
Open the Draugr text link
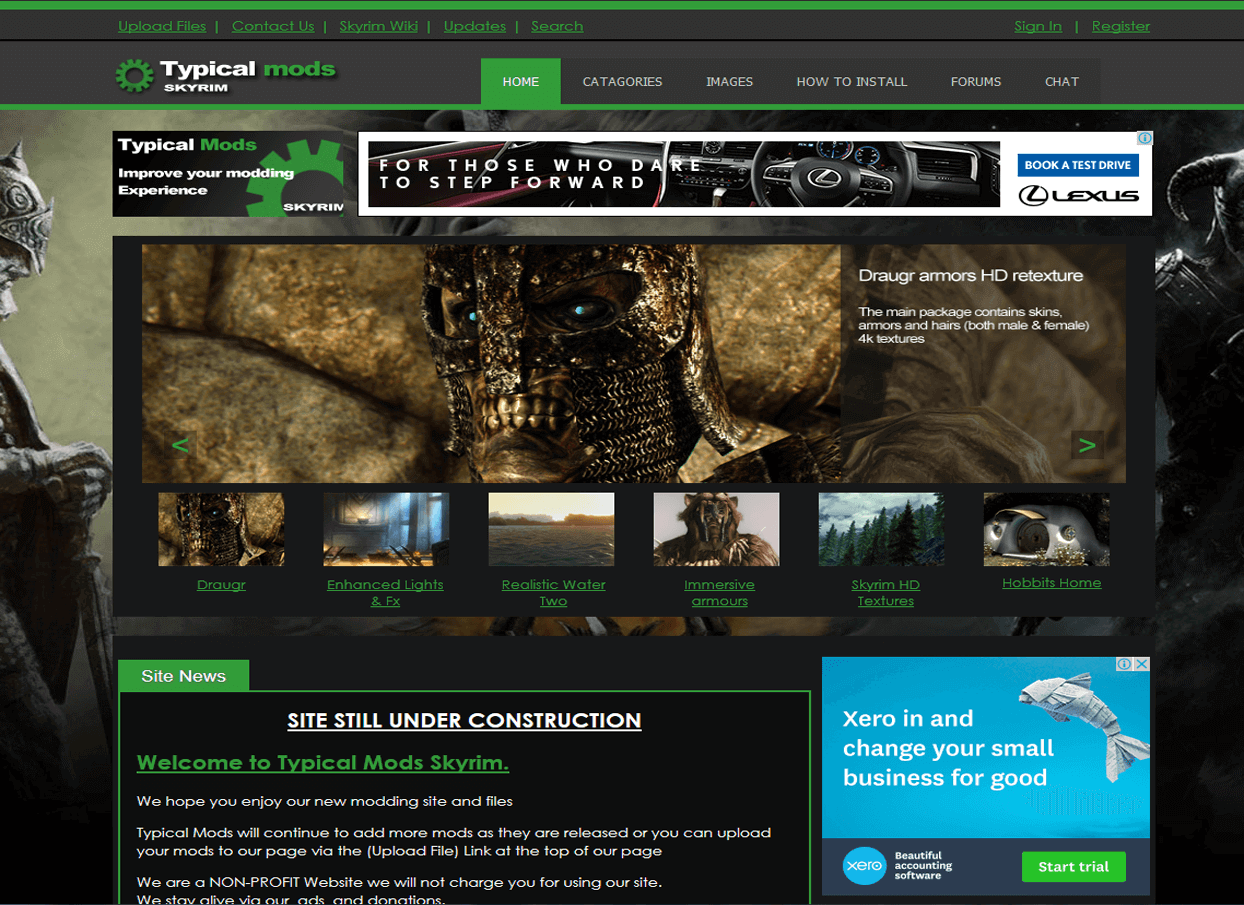[221, 585]
